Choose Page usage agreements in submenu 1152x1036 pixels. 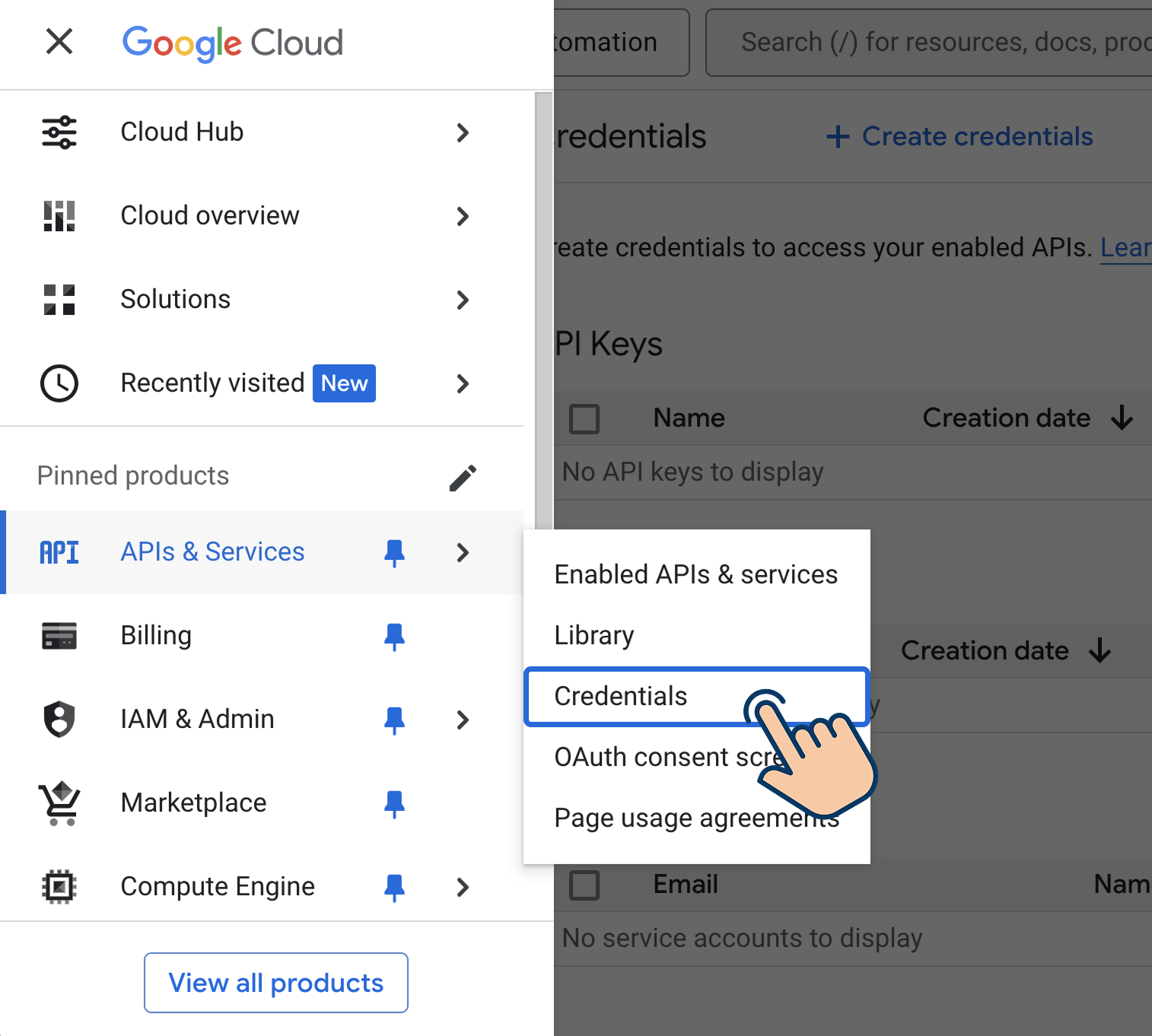(x=696, y=818)
